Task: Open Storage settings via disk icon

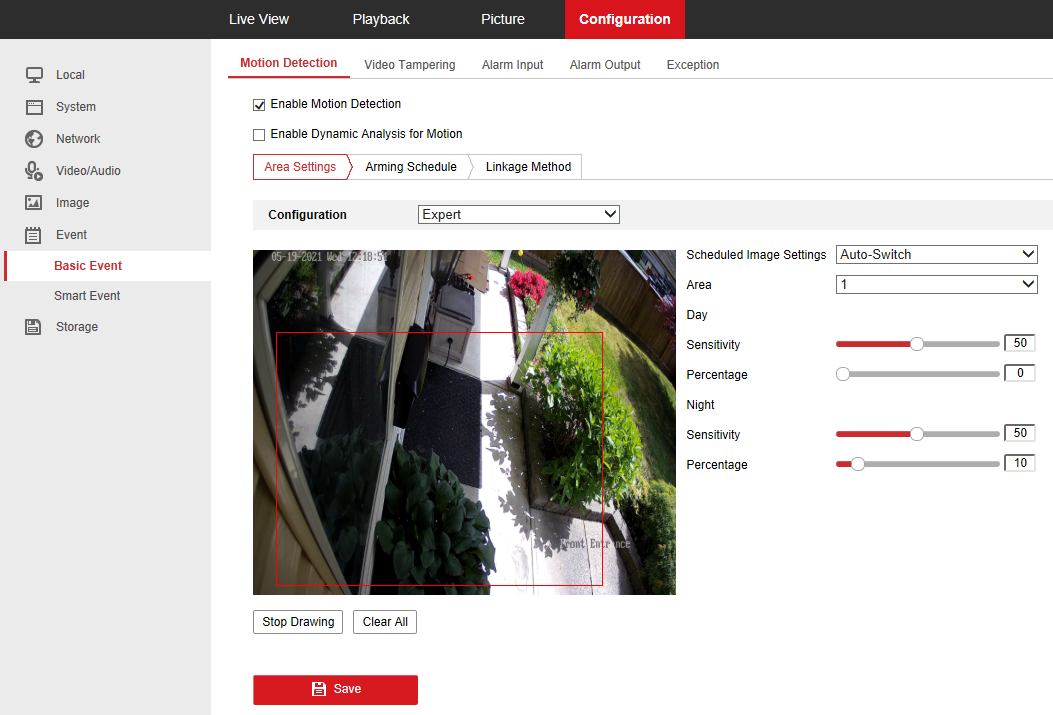Action: (x=32, y=326)
